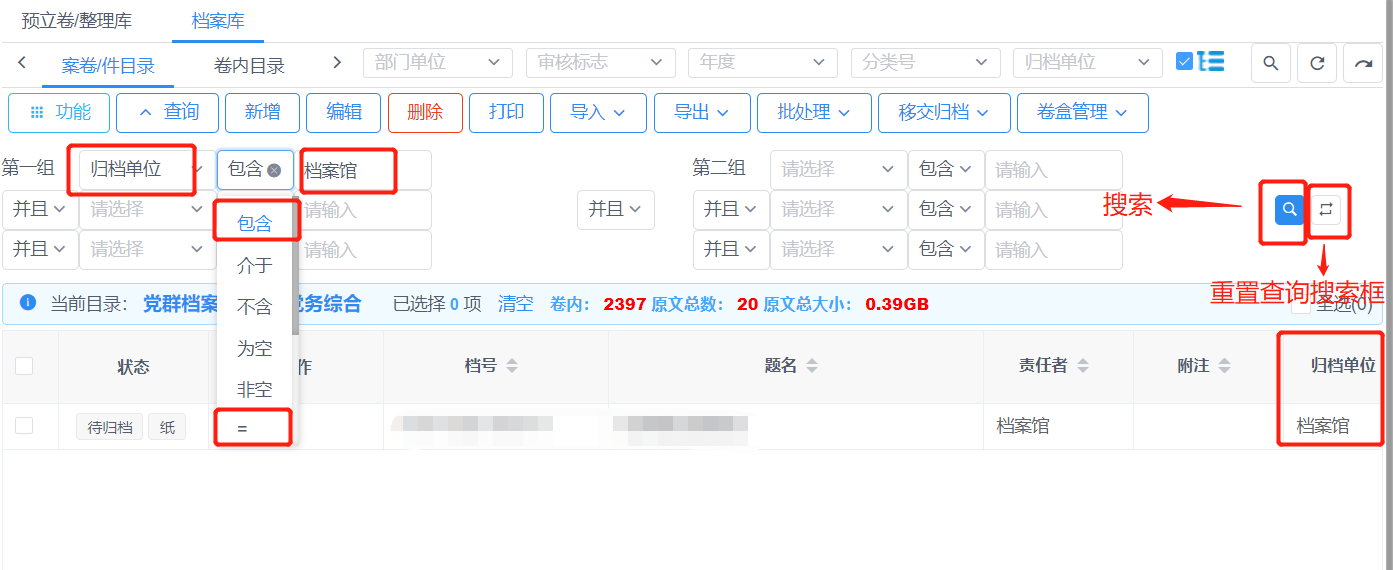
Task: Check the select-all checkbox in table header
Action: coord(24,366)
